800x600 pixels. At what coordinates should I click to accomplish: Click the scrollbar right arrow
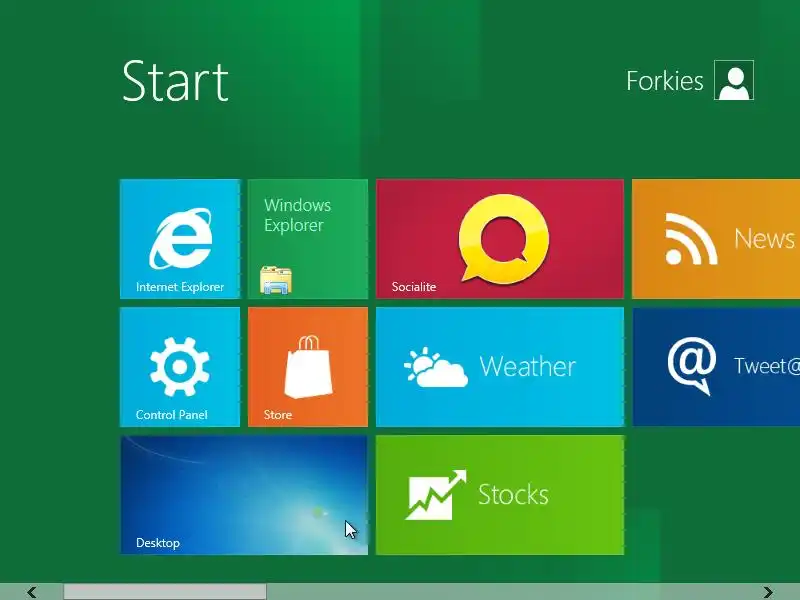click(768, 592)
